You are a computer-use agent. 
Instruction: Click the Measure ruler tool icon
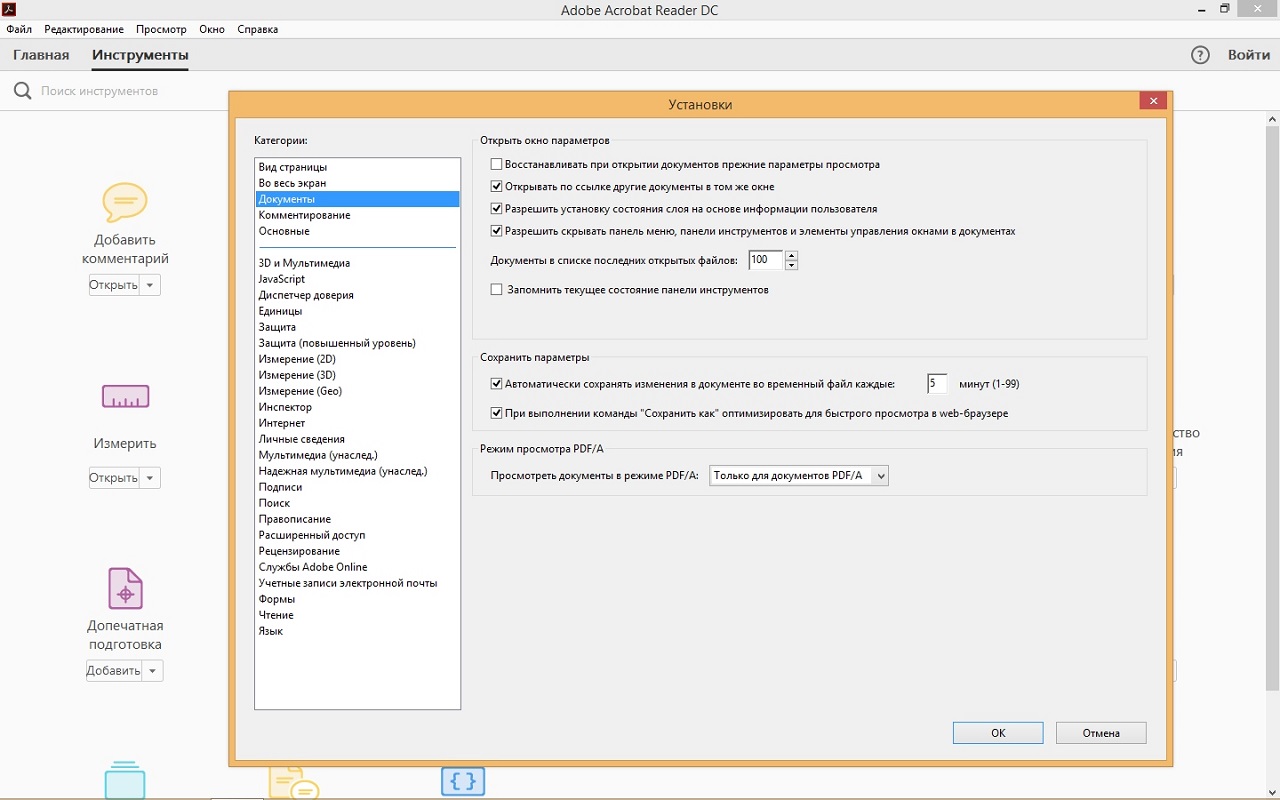click(x=125, y=398)
